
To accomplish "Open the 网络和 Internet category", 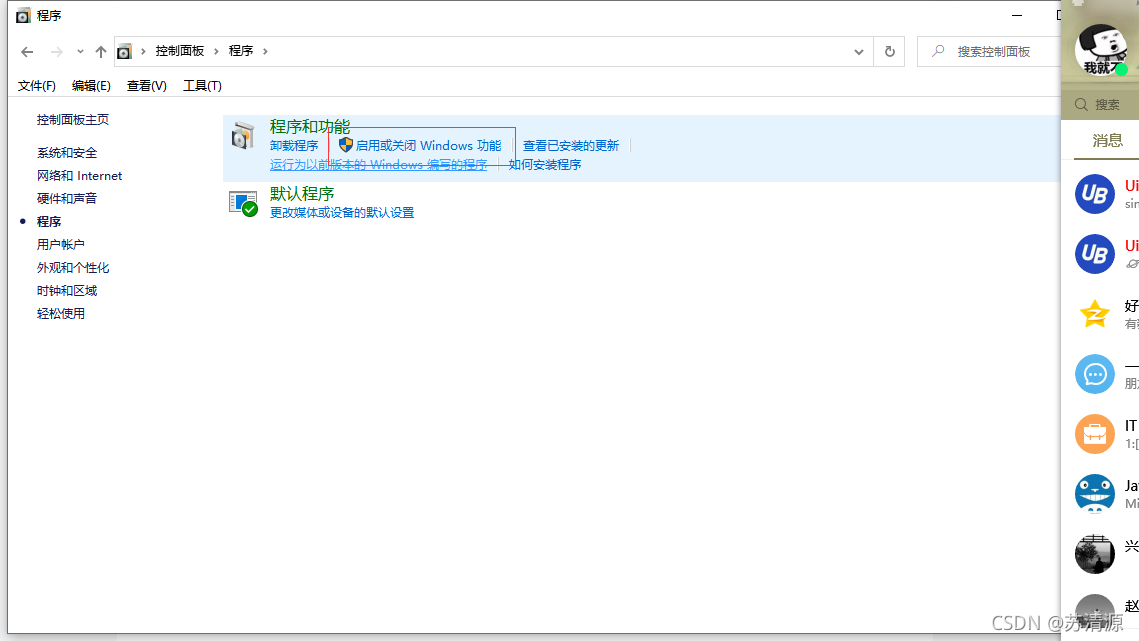I will tap(79, 175).
